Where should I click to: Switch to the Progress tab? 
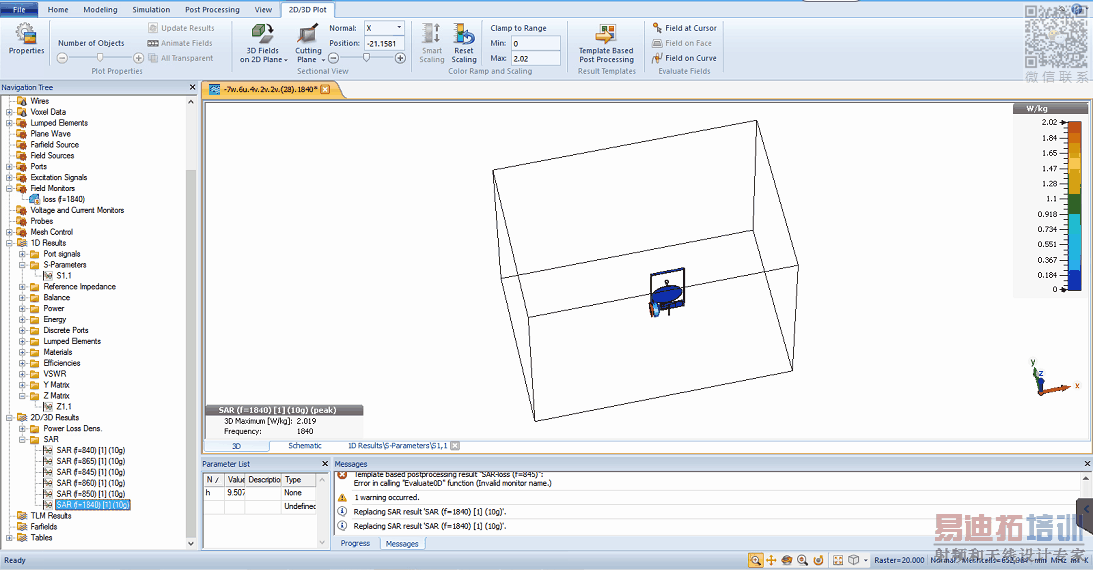tap(356, 544)
